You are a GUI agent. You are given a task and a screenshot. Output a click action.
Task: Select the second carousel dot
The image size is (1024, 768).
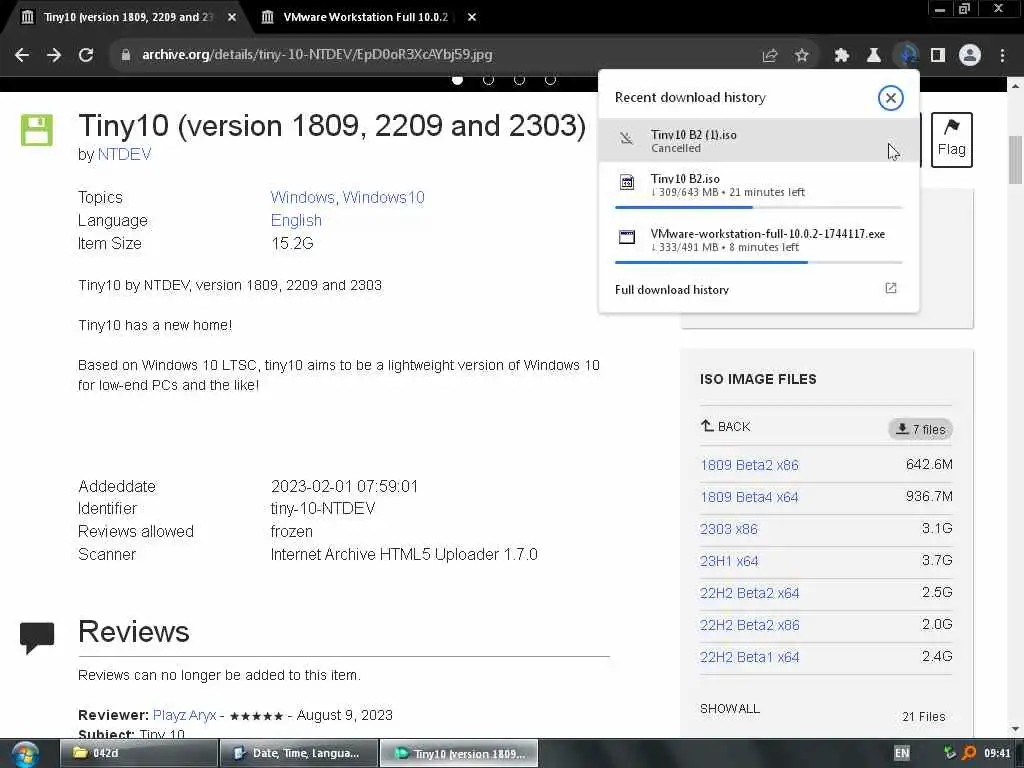click(x=488, y=79)
